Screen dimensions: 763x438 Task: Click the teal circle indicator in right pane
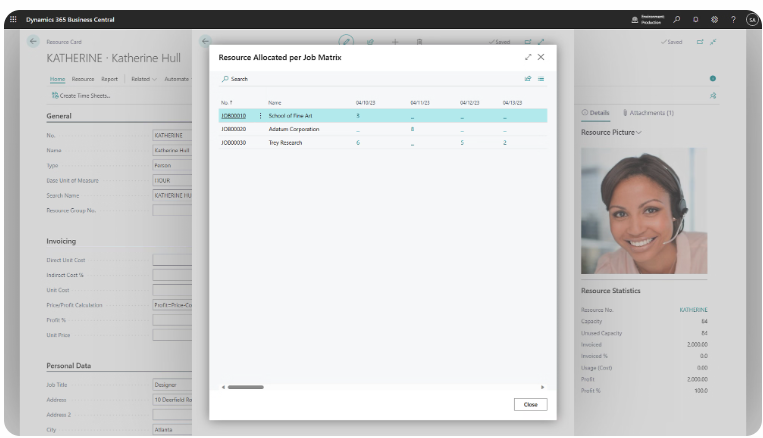tap(712, 78)
